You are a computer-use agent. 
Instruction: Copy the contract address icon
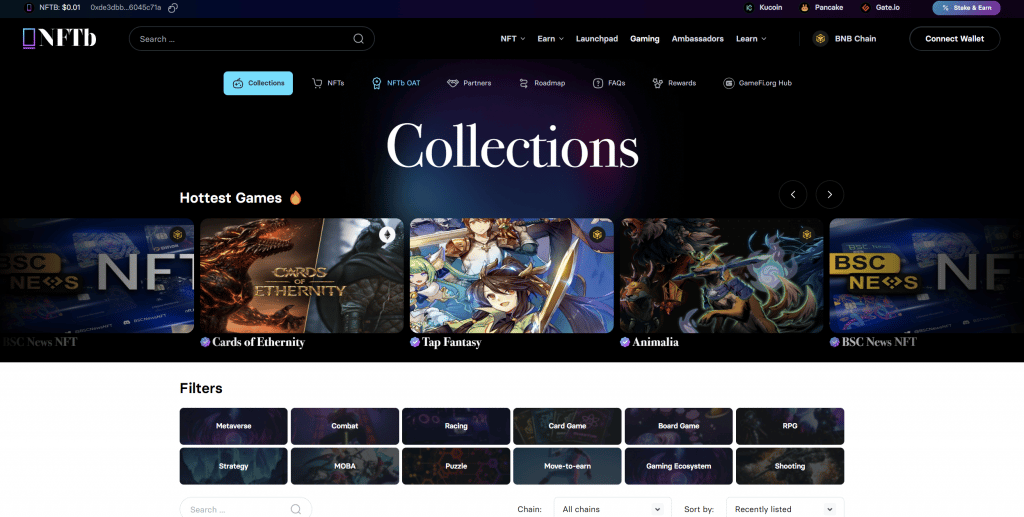click(173, 8)
